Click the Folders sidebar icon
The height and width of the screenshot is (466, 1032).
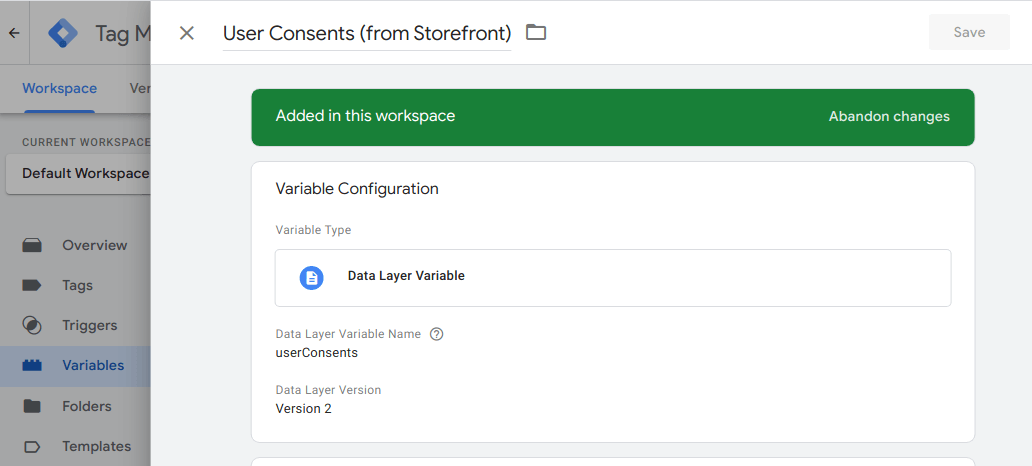(32, 406)
